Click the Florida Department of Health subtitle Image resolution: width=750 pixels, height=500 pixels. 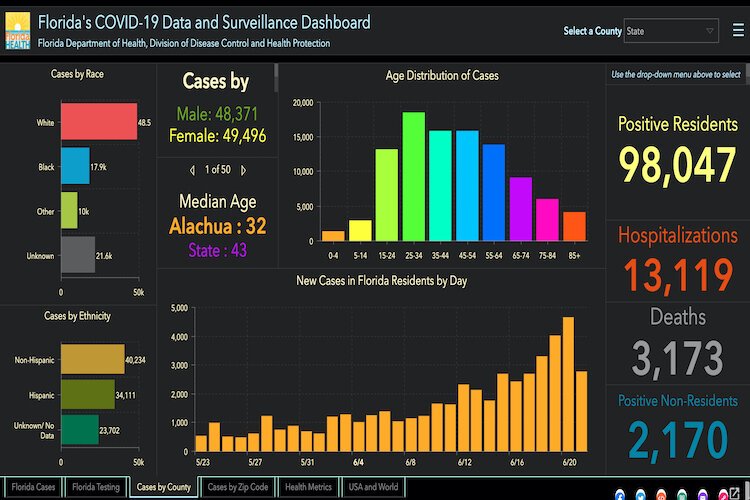pos(184,43)
